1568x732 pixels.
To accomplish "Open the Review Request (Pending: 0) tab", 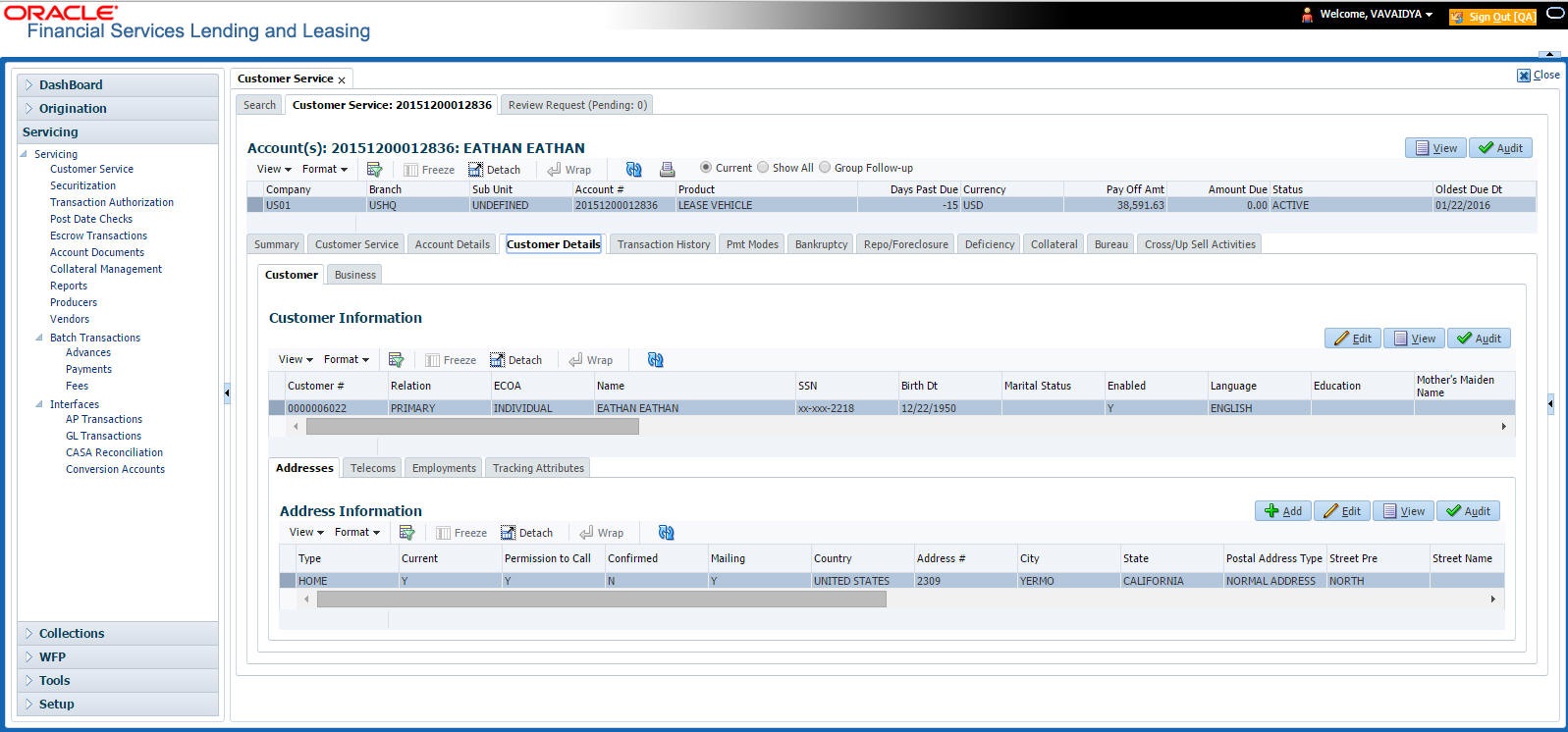I will tap(577, 105).
